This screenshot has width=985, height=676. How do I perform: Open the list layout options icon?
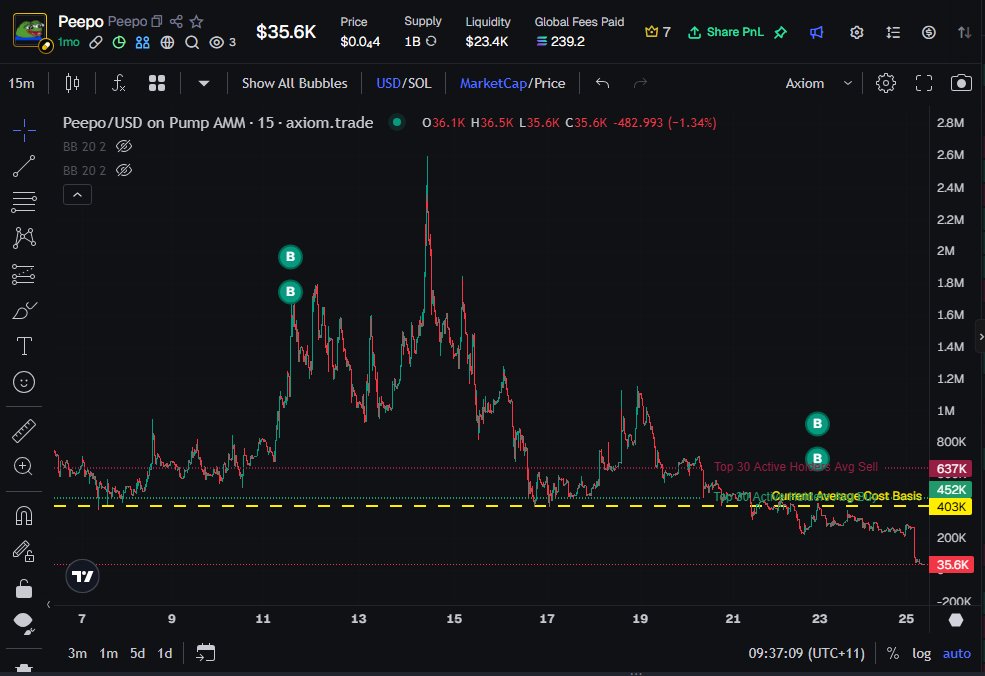(893, 32)
